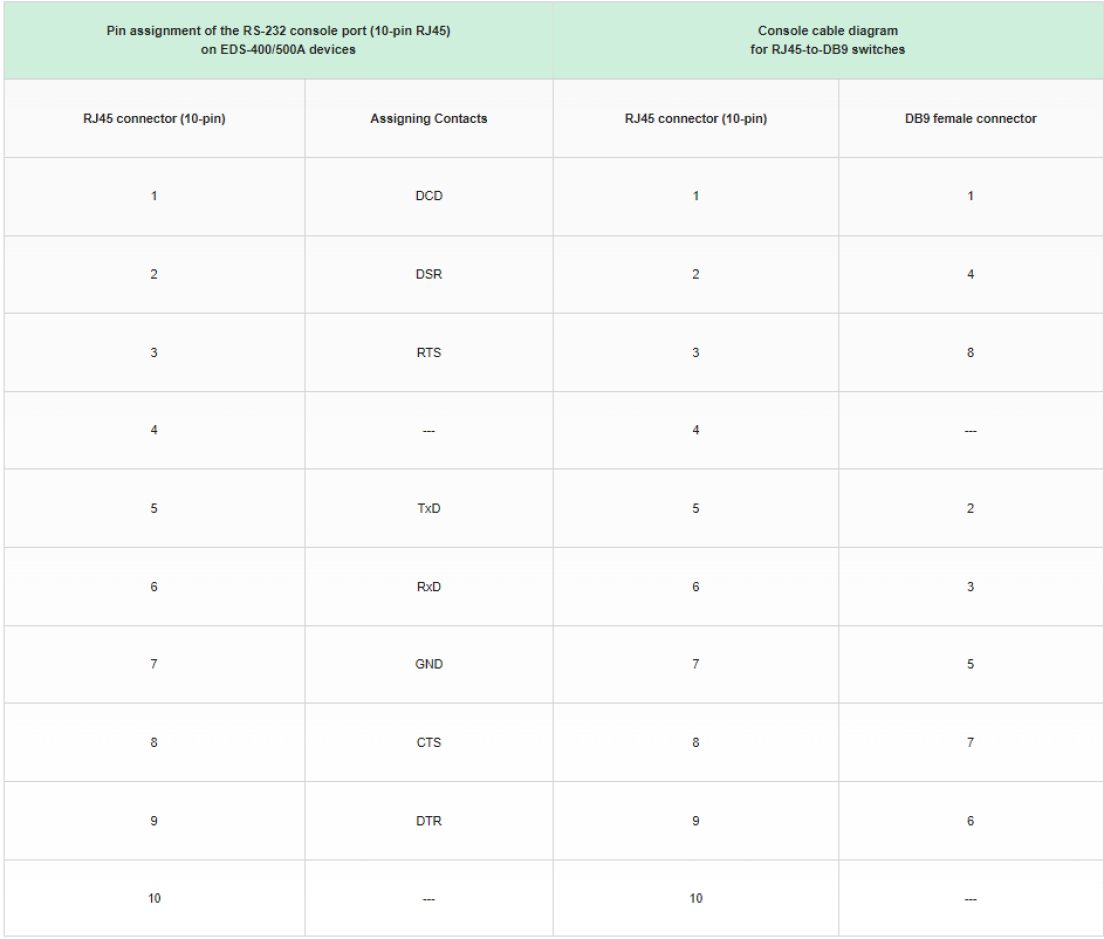Click the GND contact cell
The height and width of the screenshot is (939, 1104).
tap(429, 664)
